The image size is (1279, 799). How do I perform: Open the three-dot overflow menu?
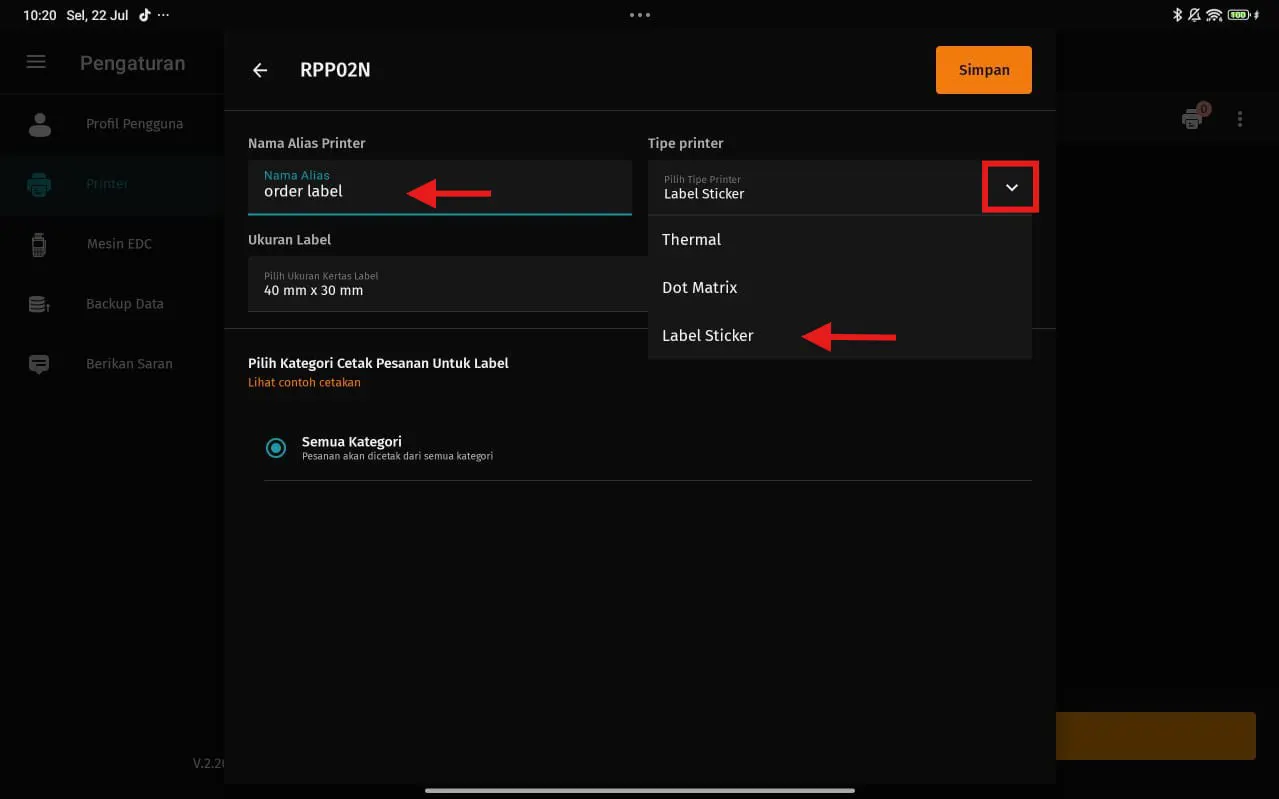click(1240, 119)
